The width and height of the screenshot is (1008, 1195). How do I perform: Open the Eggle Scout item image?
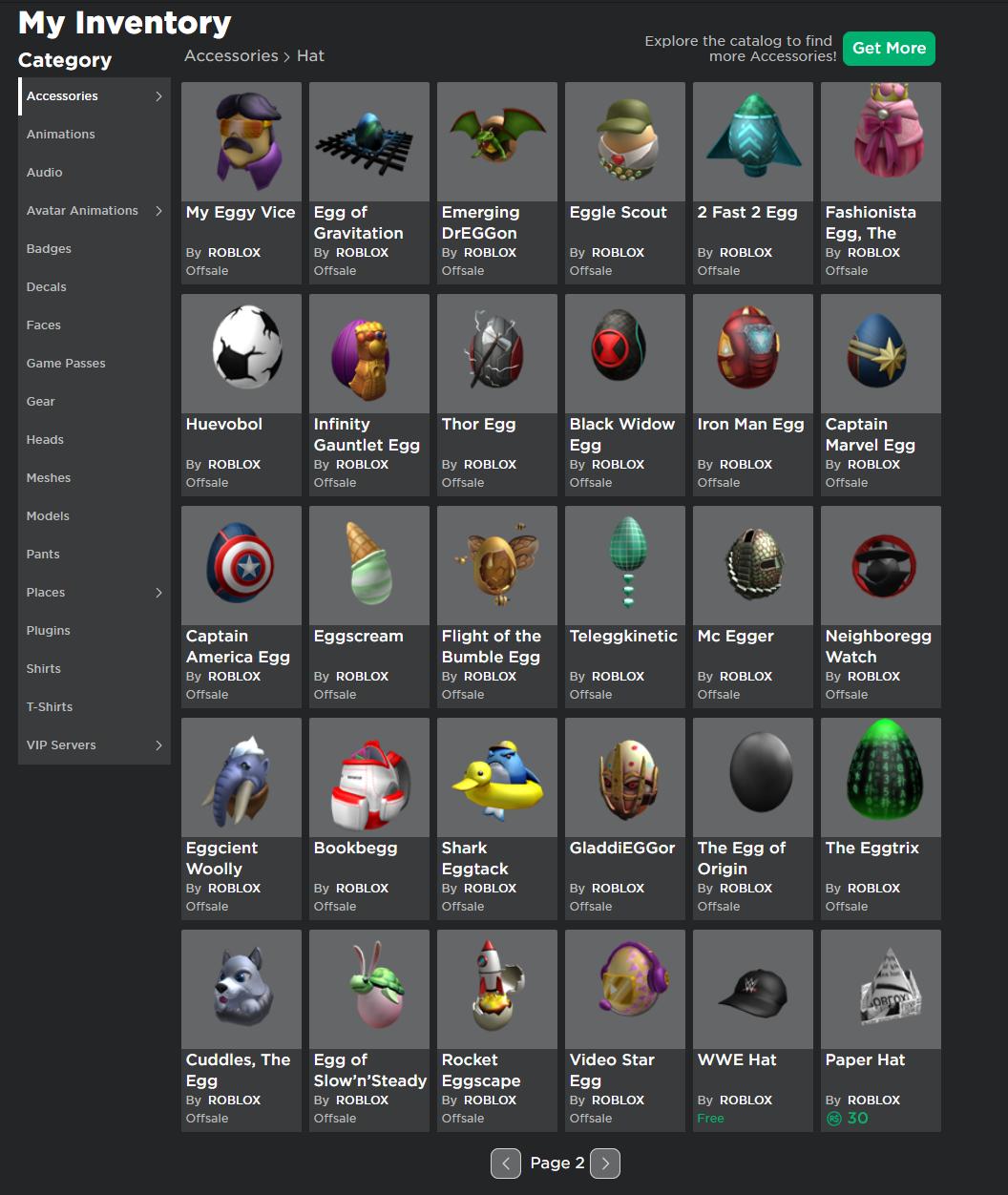coord(625,141)
